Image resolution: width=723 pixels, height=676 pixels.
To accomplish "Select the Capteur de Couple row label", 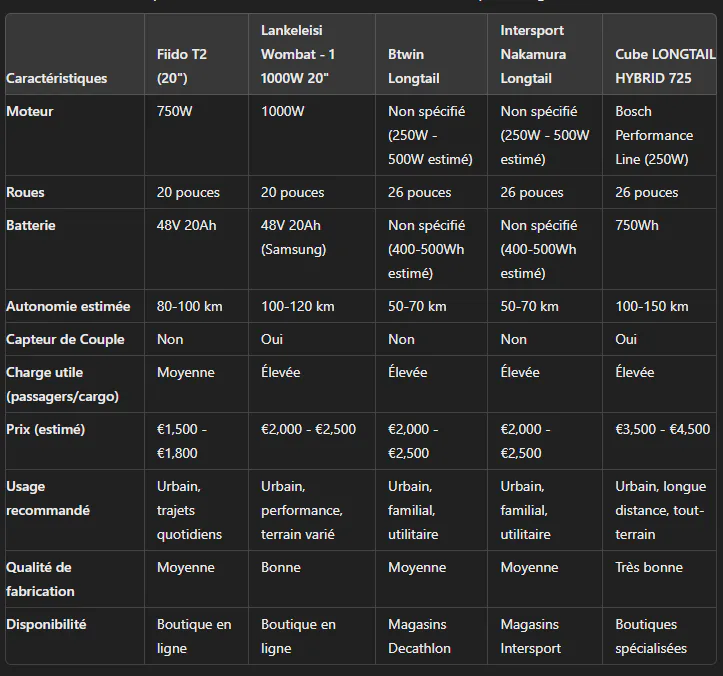I will tap(65, 340).
